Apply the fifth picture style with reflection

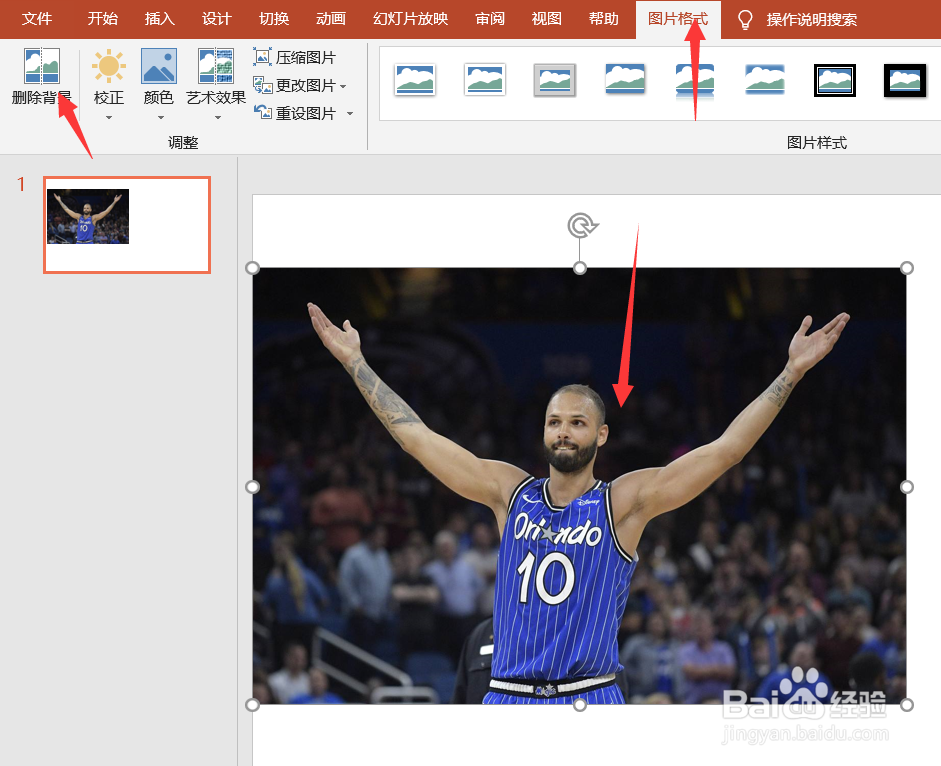pos(695,80)
